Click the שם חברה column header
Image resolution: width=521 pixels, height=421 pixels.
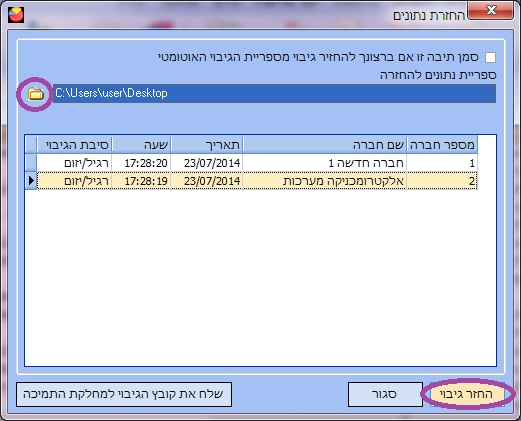[x=325, y=145]
